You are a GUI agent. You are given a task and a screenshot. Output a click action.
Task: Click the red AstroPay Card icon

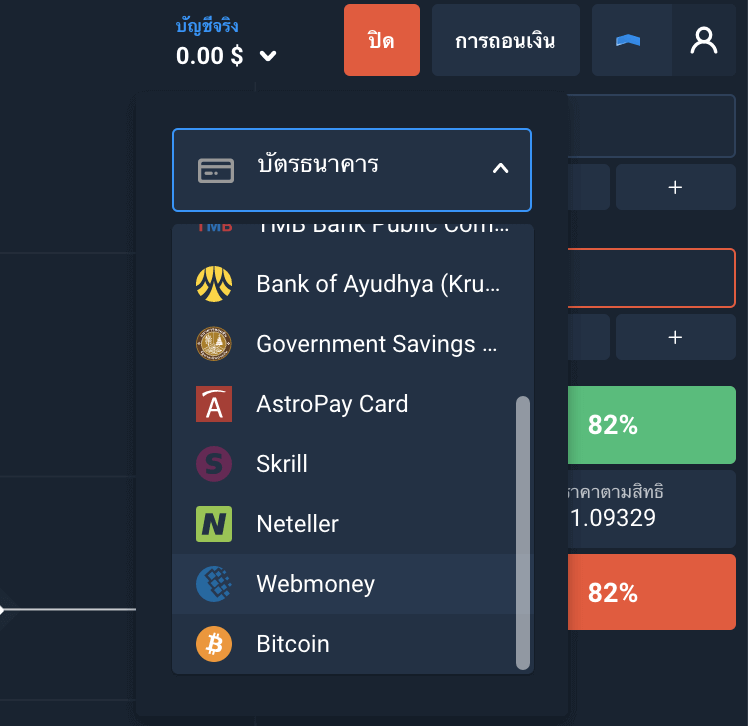[214, 404]
